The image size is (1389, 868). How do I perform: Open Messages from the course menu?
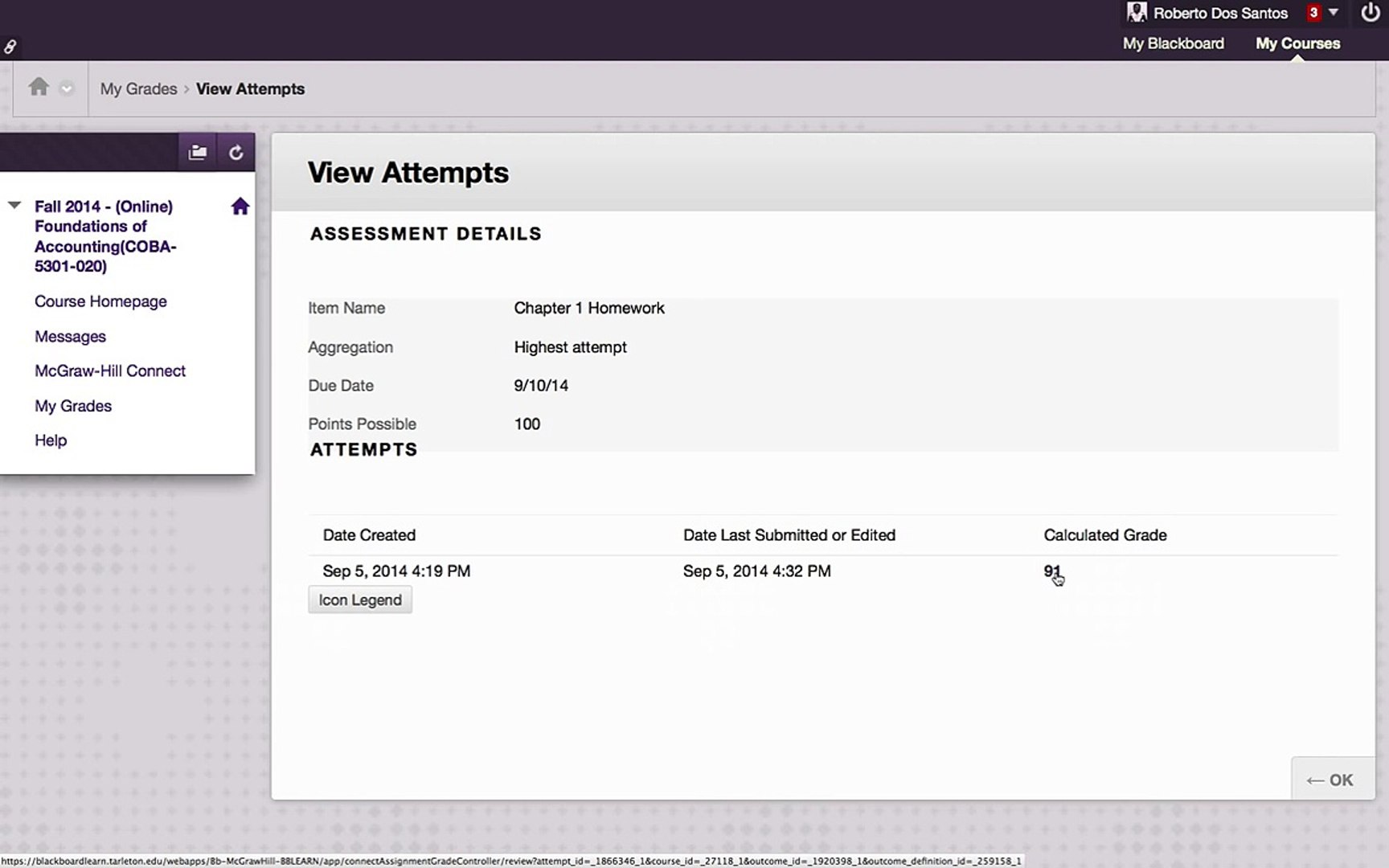pyautogui.click(x=70, y=336)
